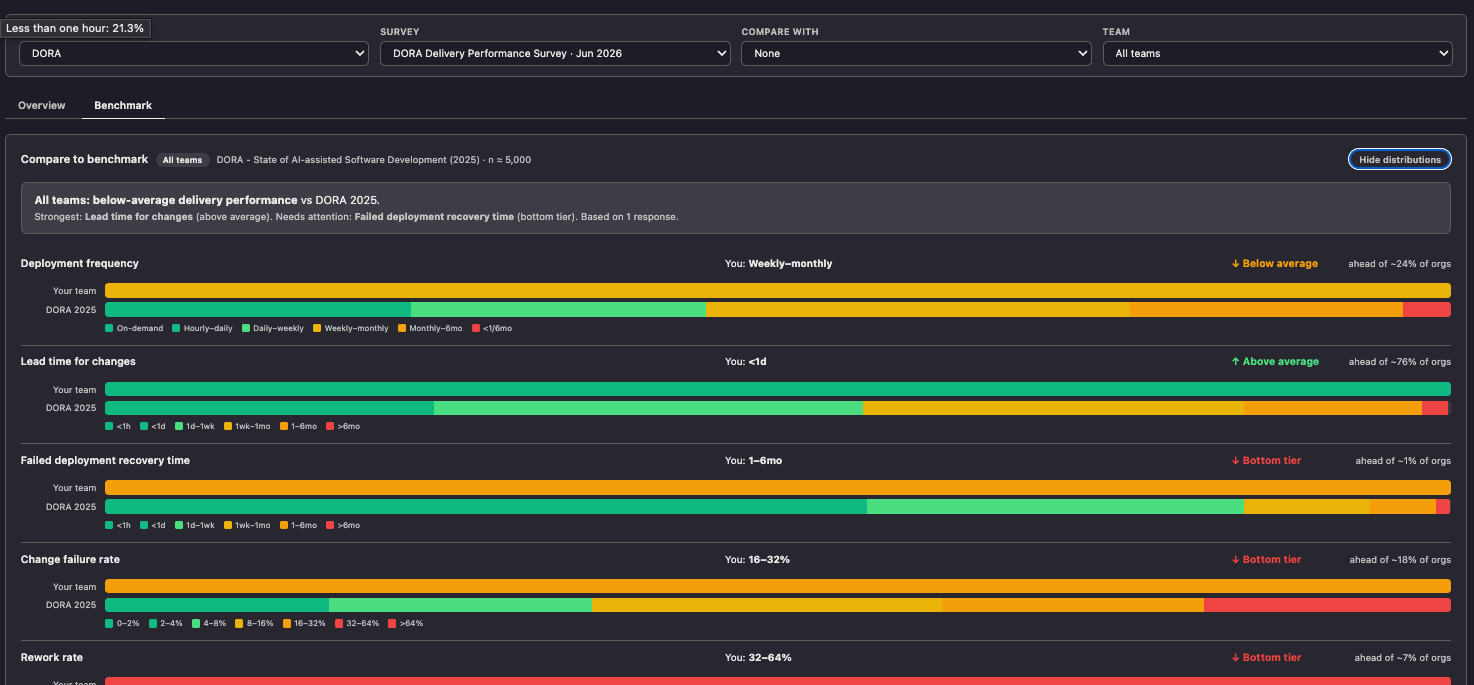The height and width of the screenshot is (685, 1474).
Task: Click the Above average status for Lead time
Action: 1275,361
